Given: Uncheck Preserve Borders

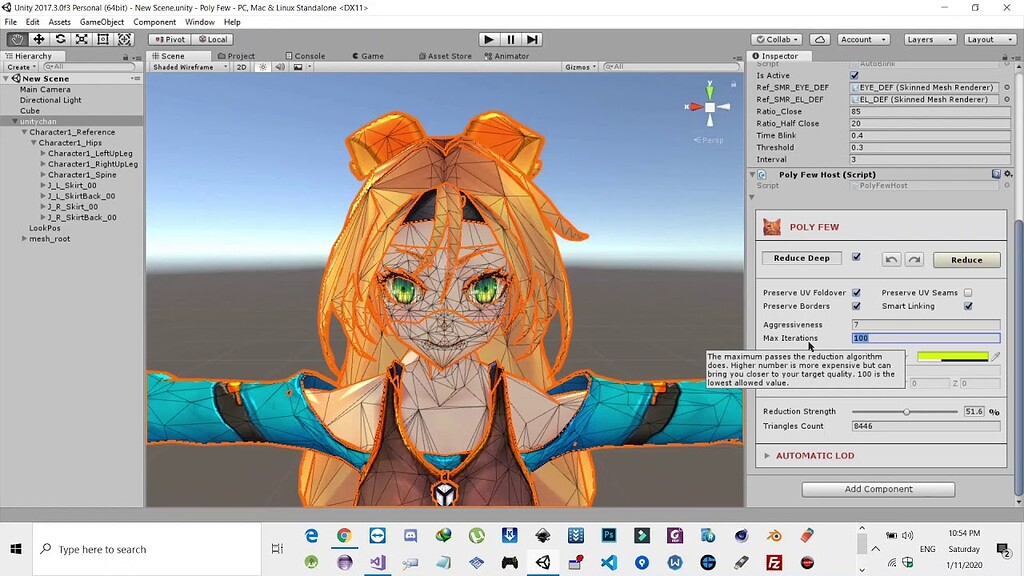Looking at the screenshot, I should [x=855, y=306].
